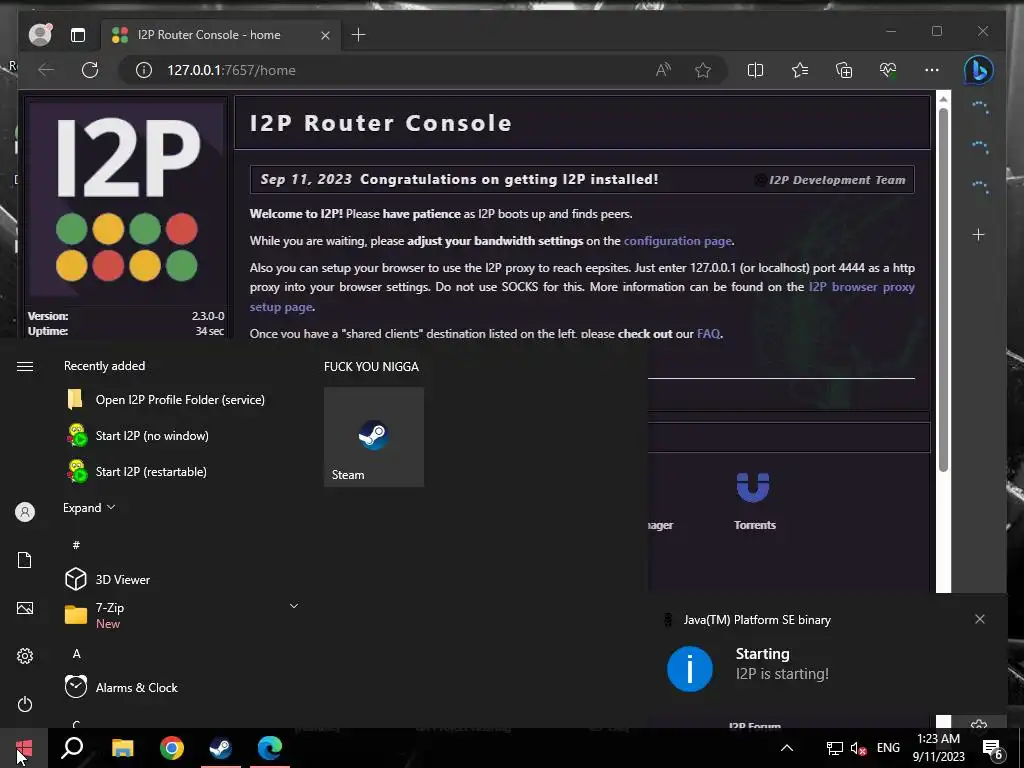View site information icon in address bar

pyautogui.click(x=144, y=70)
